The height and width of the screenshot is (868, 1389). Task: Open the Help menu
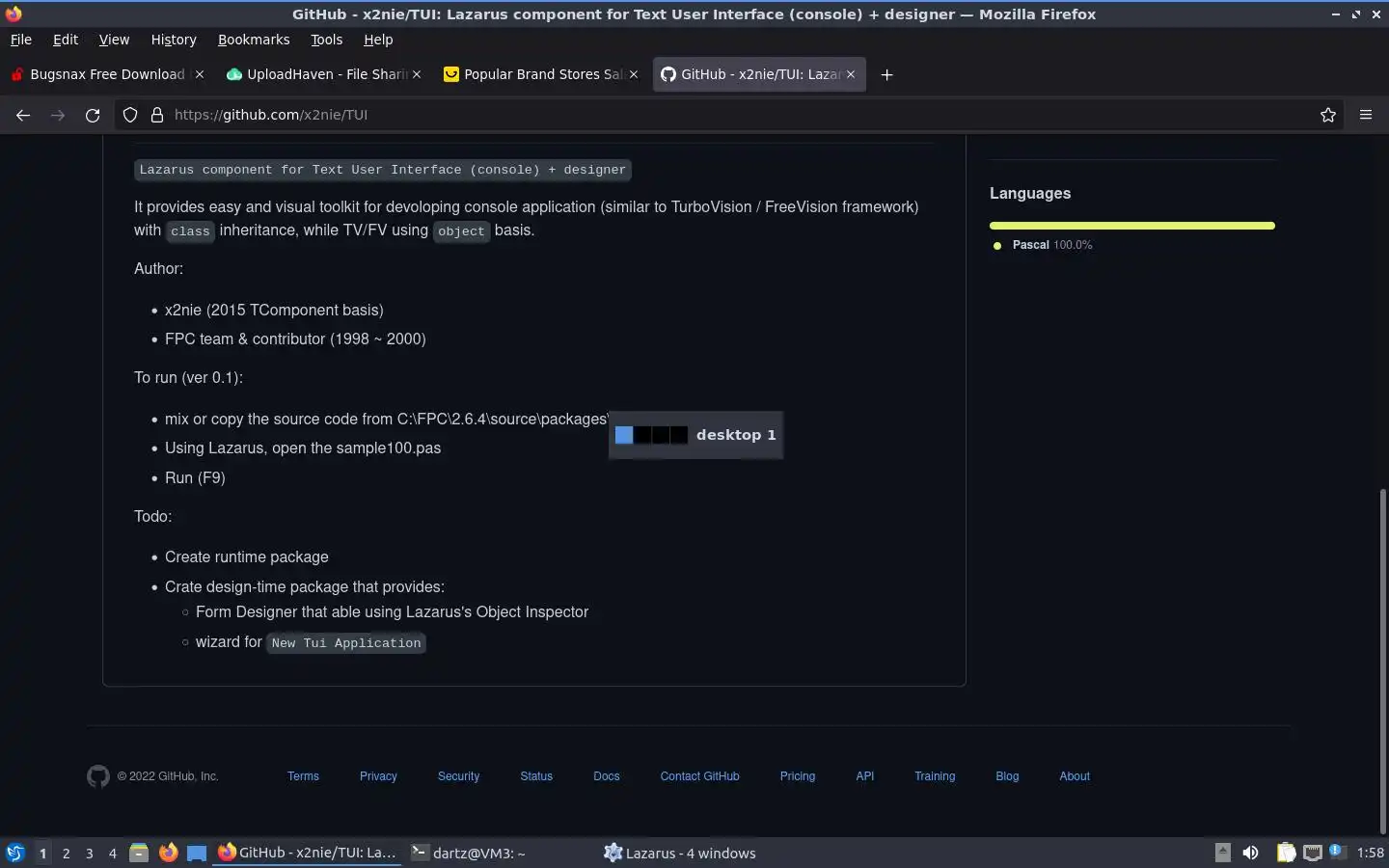(x=378, y=40)
